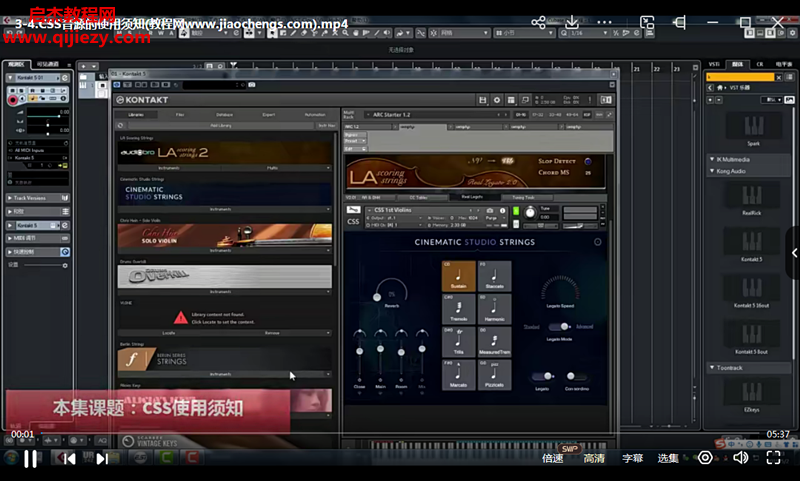Click Instruments under LA Scoring Strings 2

coord(169,168)
